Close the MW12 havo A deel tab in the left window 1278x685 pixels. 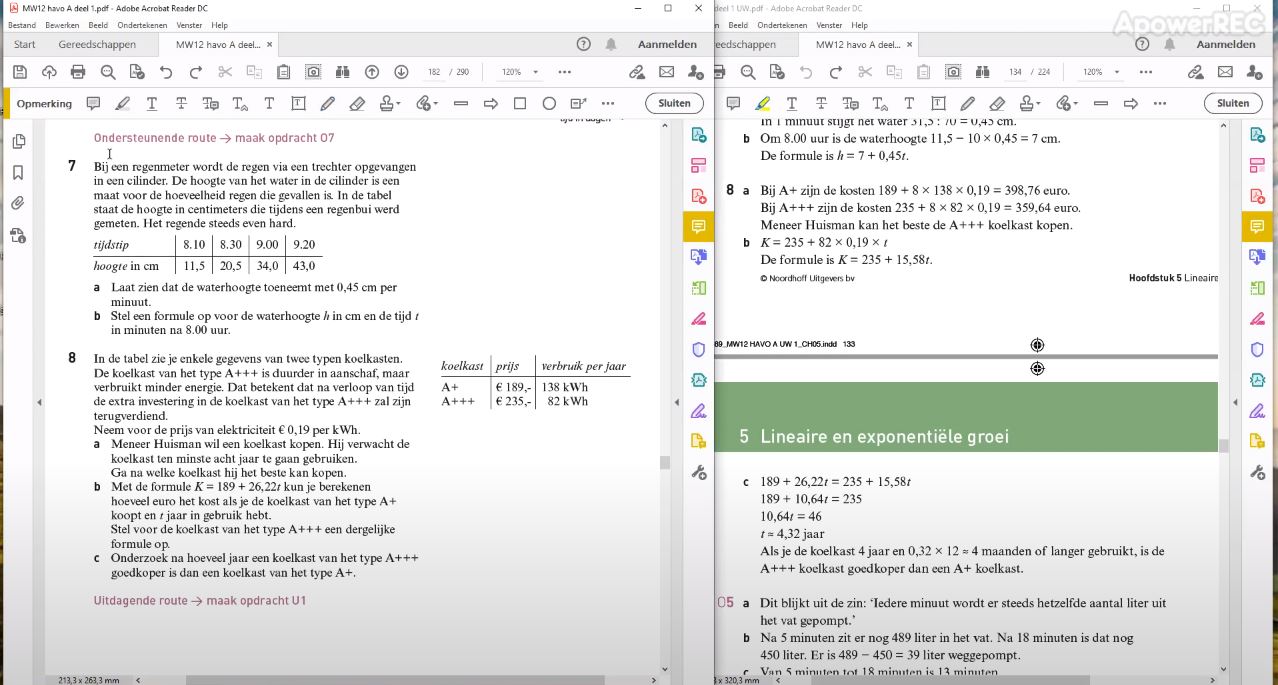pyautogui.click(x=269, y=44)
